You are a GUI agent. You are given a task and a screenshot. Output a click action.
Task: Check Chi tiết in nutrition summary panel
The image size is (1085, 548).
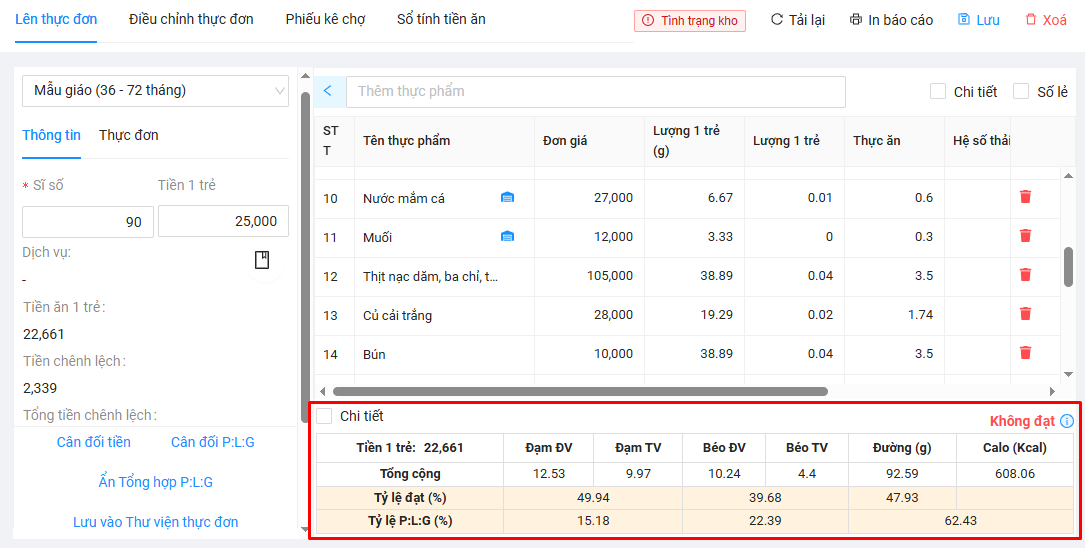(x=325, y=416)
